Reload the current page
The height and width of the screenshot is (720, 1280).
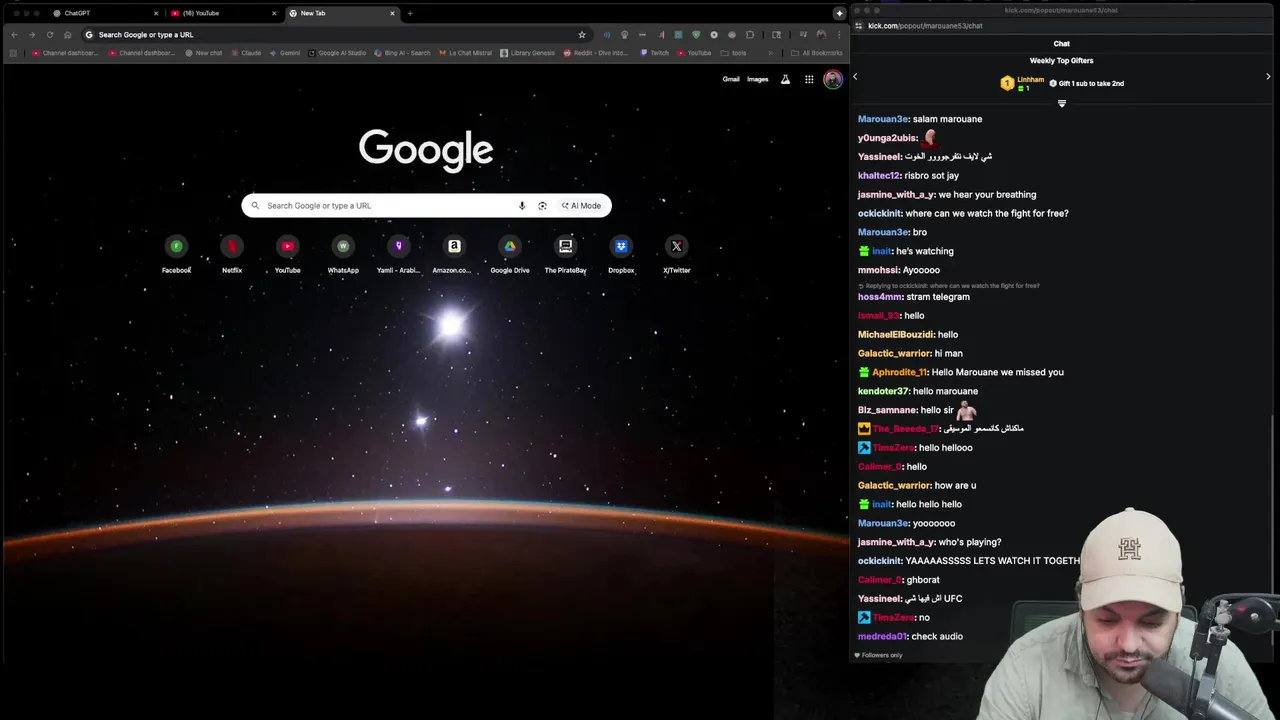50,35
